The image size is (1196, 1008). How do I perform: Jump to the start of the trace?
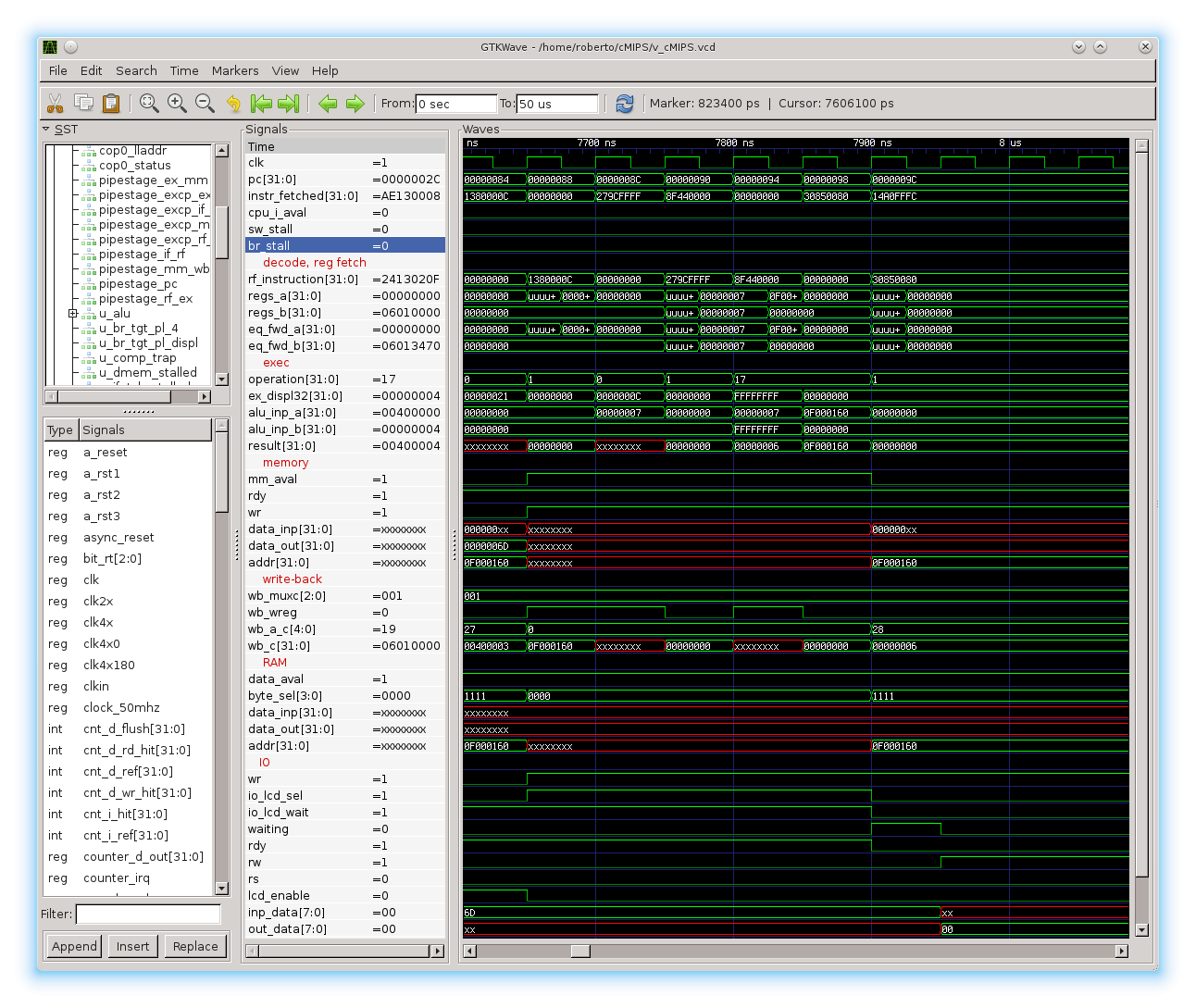pos(262,103)
